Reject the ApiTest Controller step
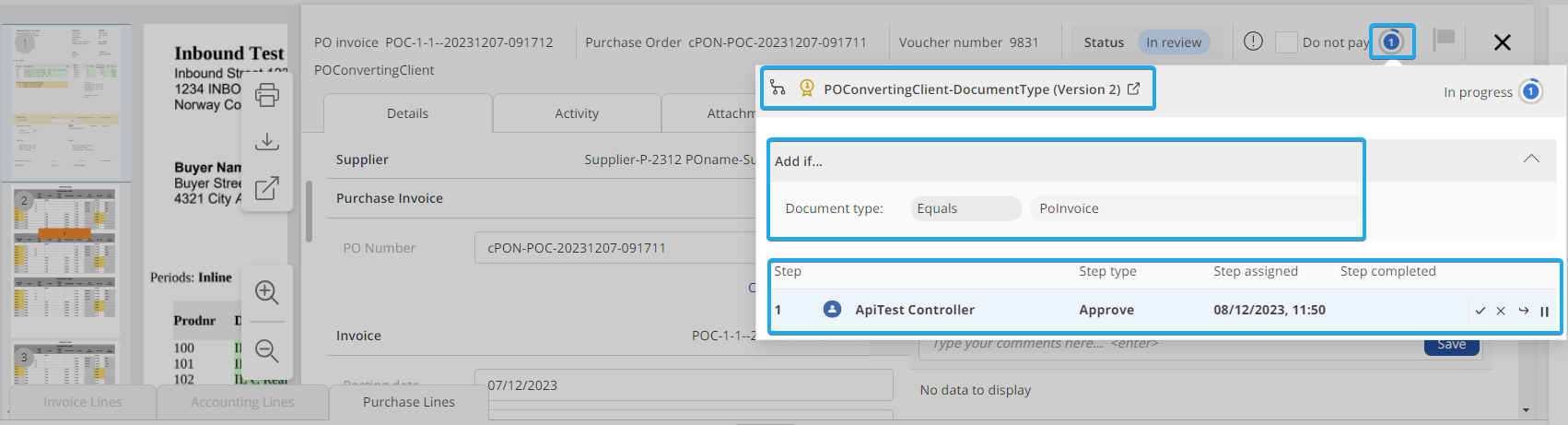 click(x=1501, y=311)
